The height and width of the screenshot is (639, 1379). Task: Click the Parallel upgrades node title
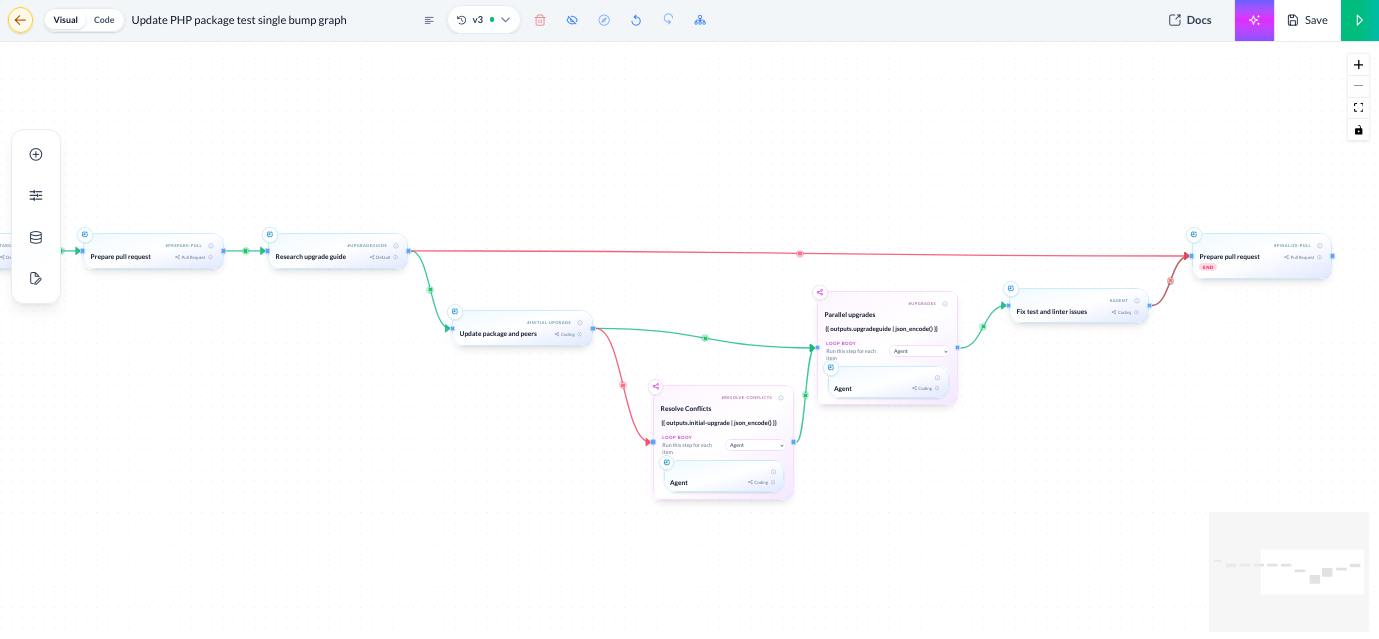pos(850,314)
